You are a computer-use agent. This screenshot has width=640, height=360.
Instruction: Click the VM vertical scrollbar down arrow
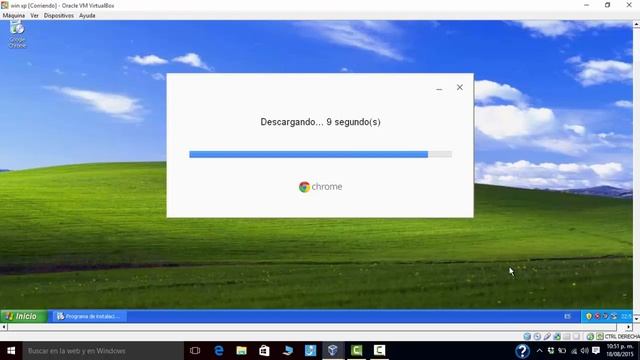click(636, 319)
